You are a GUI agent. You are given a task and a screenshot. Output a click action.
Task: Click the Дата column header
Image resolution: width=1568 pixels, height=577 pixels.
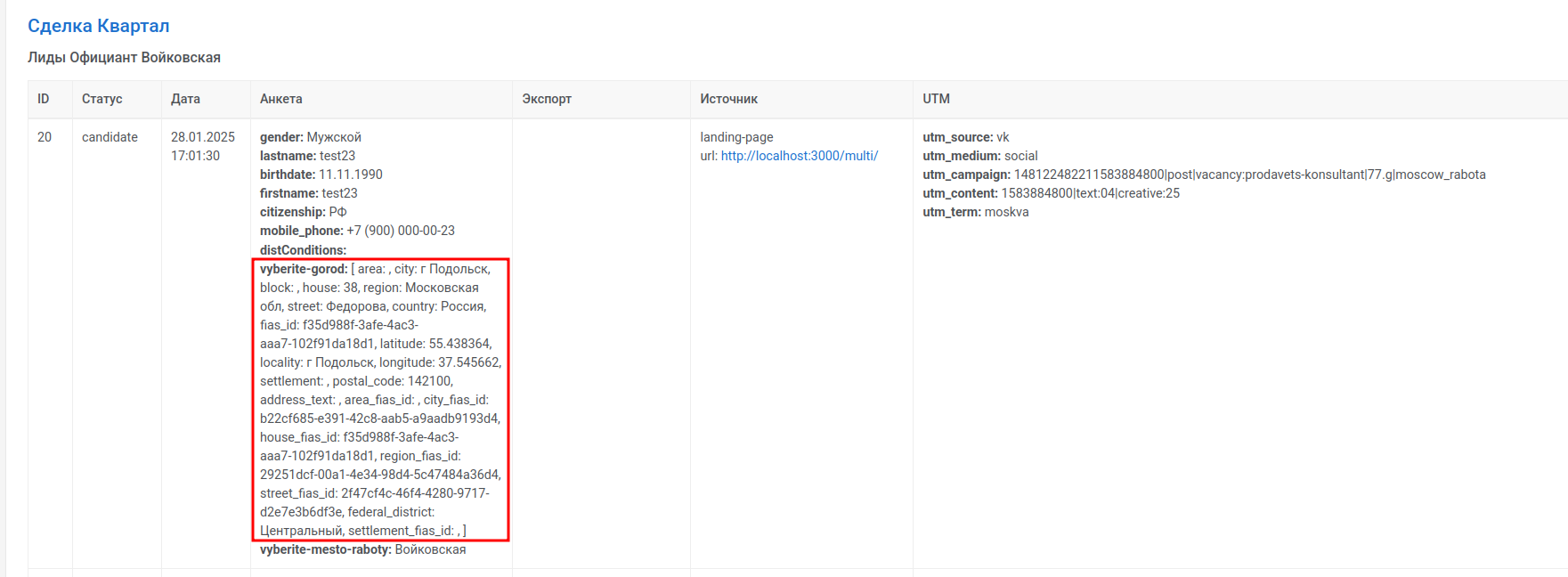tap(185, 99)
